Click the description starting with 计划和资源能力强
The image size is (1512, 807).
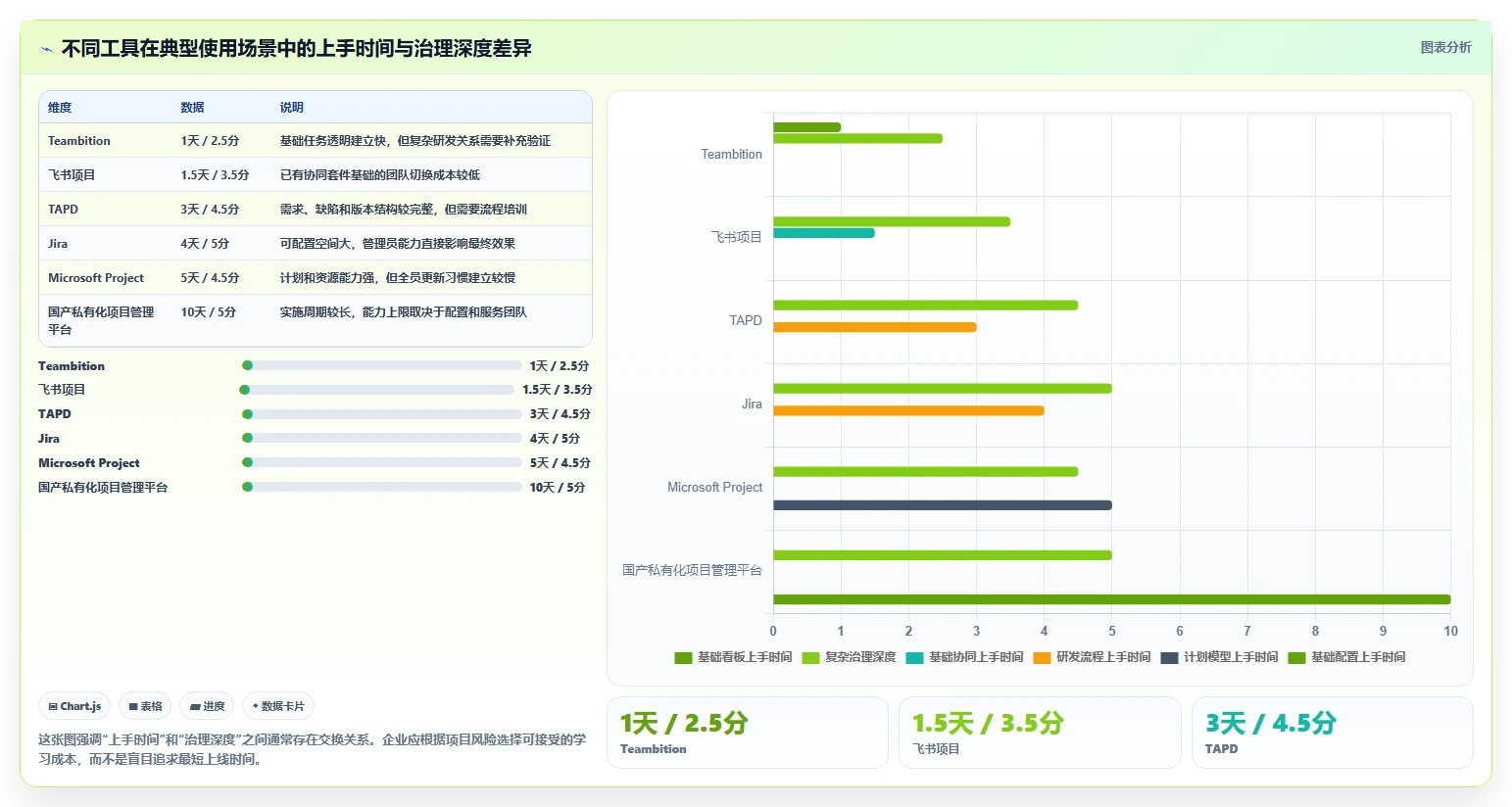coord(398,278)
